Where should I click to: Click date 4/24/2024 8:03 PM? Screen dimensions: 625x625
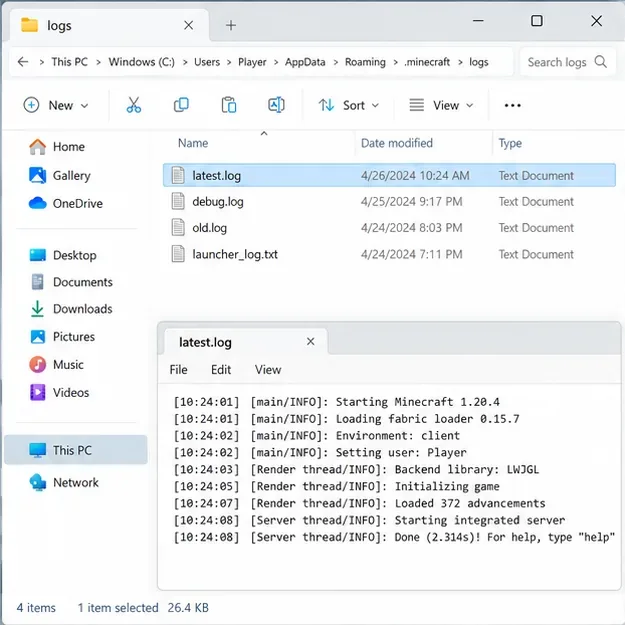(x=411, y=228)
